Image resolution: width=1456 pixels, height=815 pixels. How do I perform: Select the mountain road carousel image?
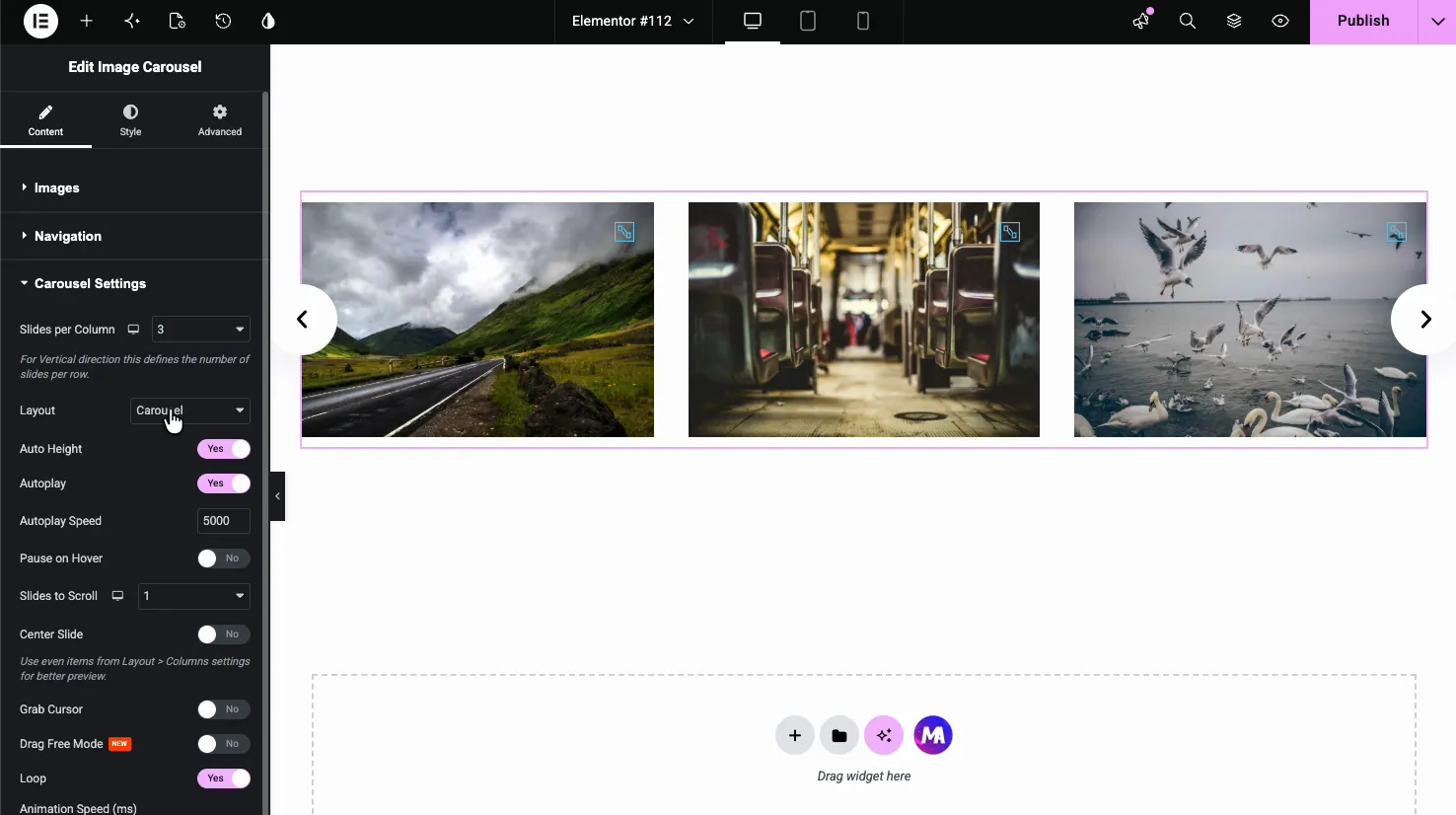click(x=477, y=320)
